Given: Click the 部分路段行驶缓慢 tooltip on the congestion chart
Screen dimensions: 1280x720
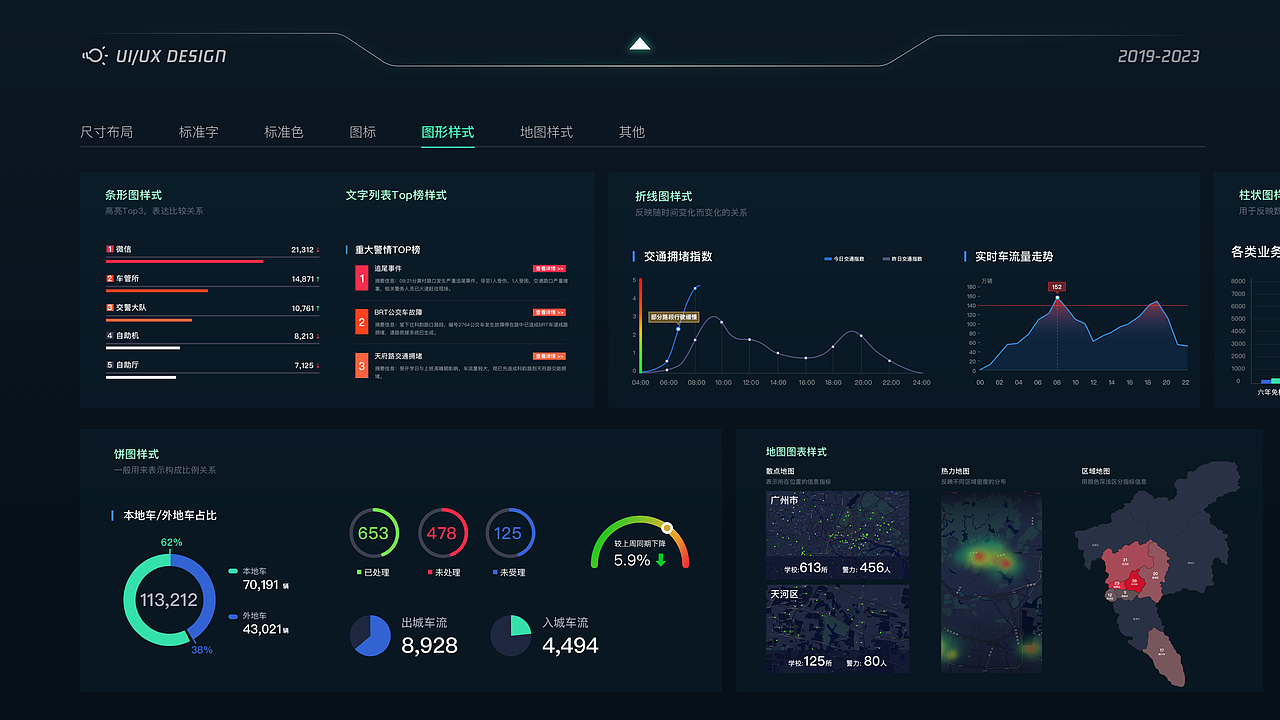Looking at the screenshot, I should [674, 317].
